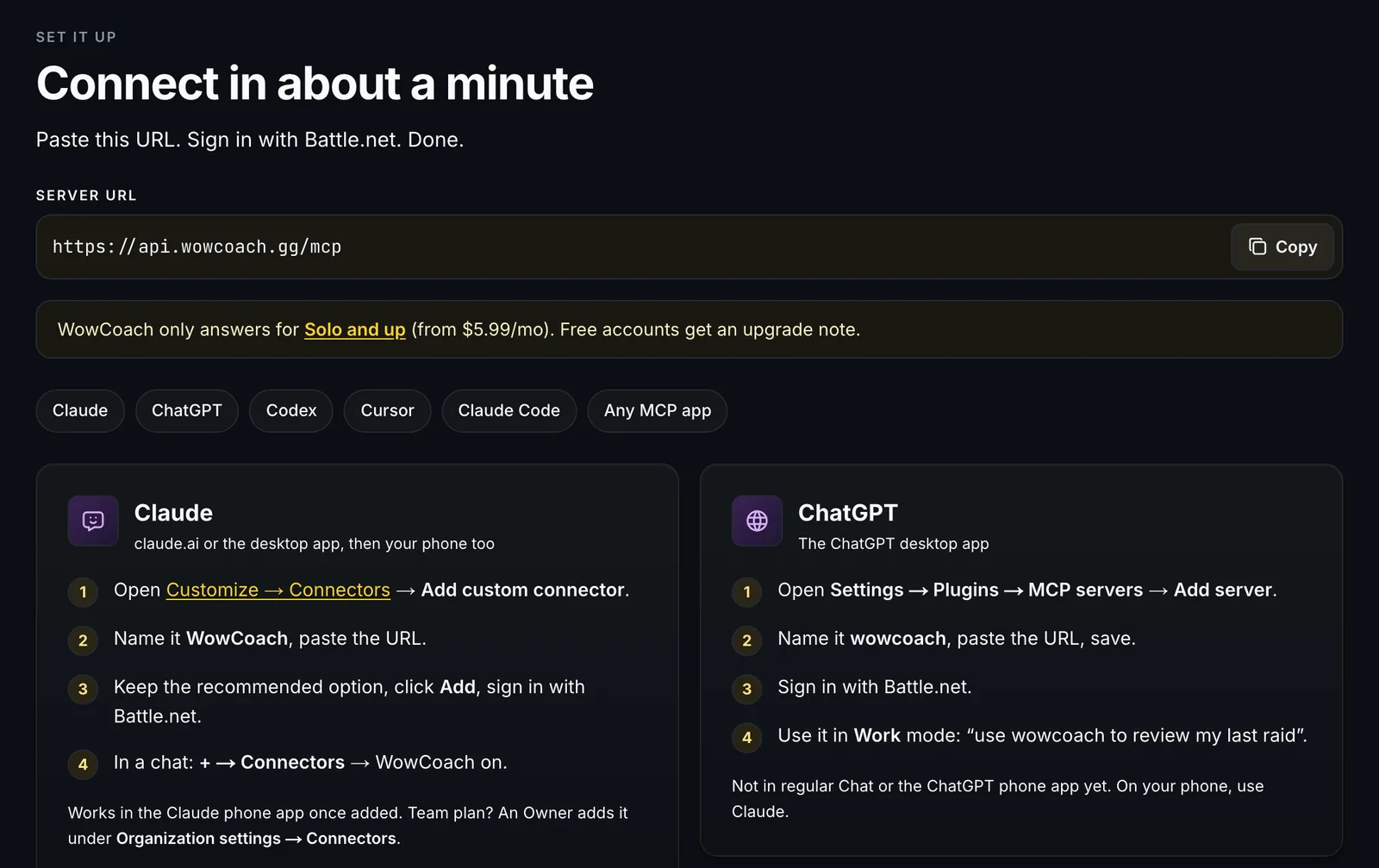Click 'The ChatGPT desktop app' subtitle

coord(894,544)
